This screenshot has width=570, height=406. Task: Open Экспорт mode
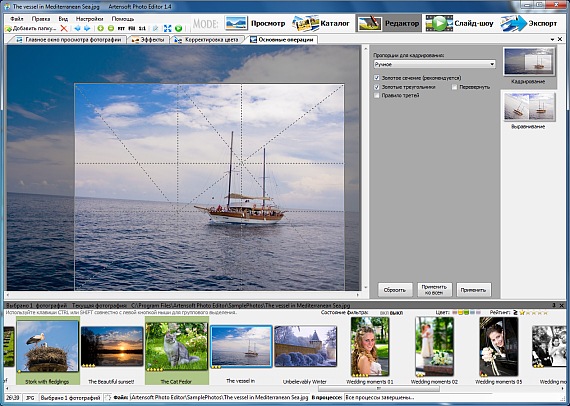click(529, 23)
